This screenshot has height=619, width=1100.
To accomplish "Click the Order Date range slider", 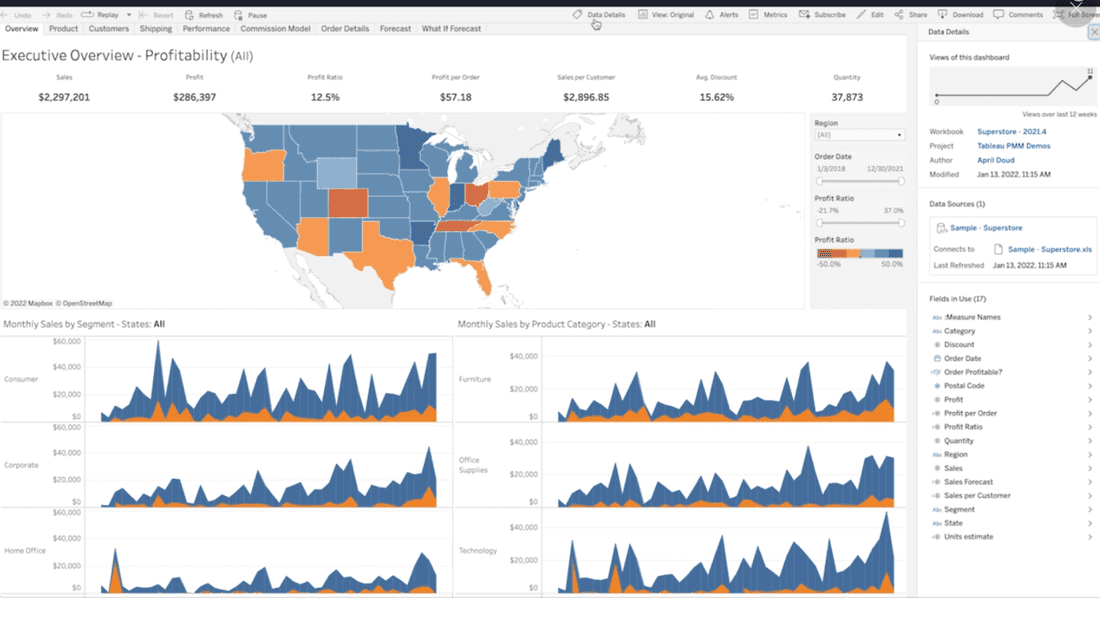I will (x=859, y=181).
